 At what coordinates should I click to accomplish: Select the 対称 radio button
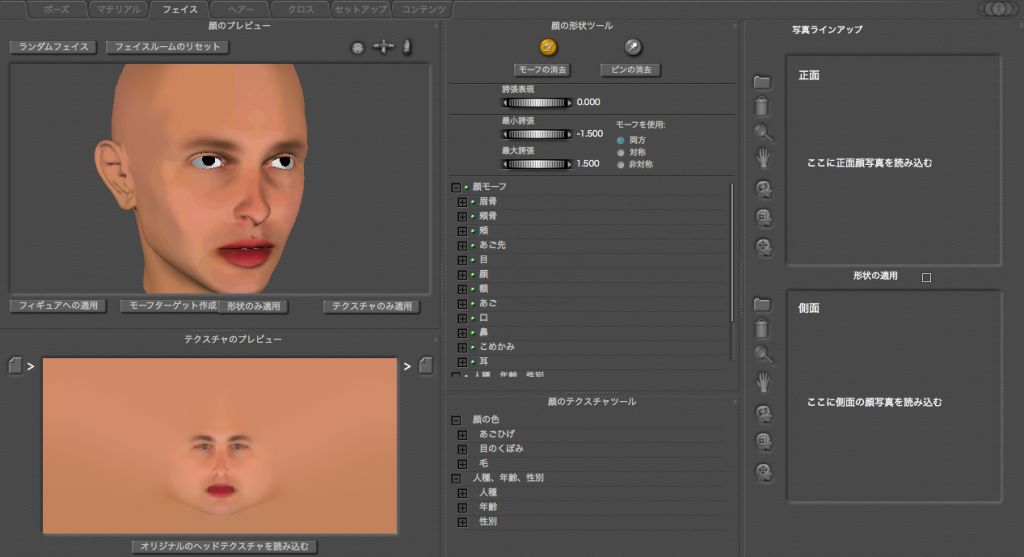pos(620,152)
